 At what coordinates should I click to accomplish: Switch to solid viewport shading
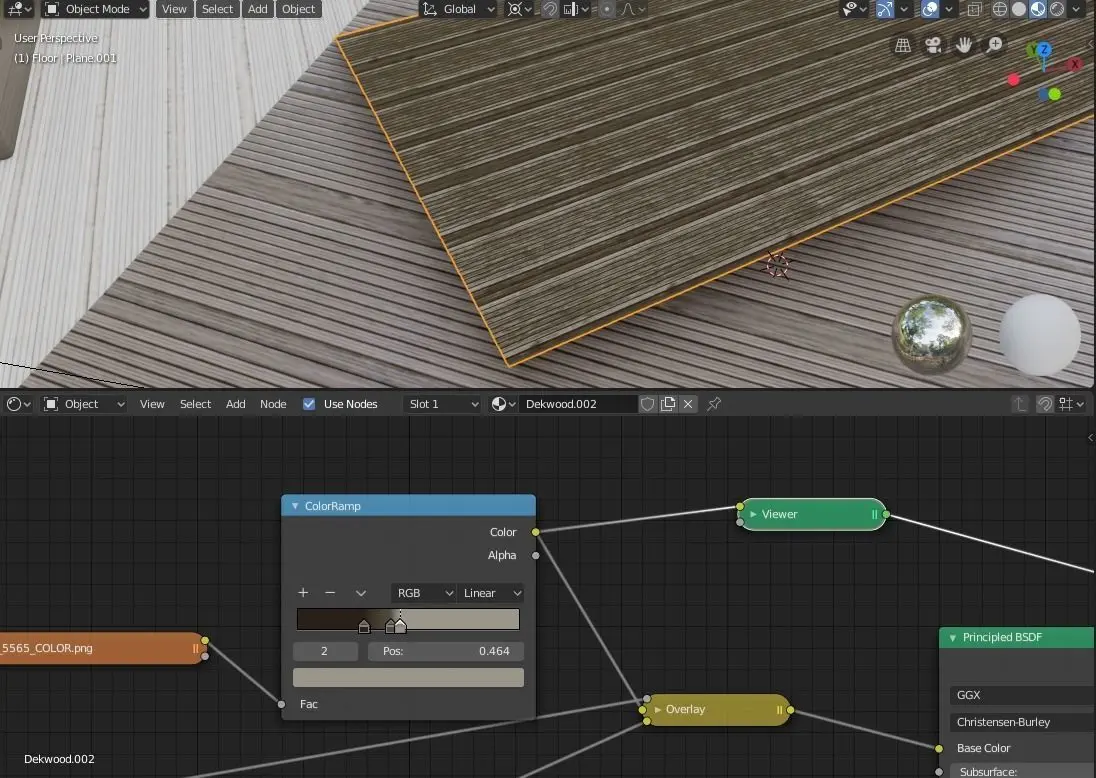click(x=1019, y=9)
